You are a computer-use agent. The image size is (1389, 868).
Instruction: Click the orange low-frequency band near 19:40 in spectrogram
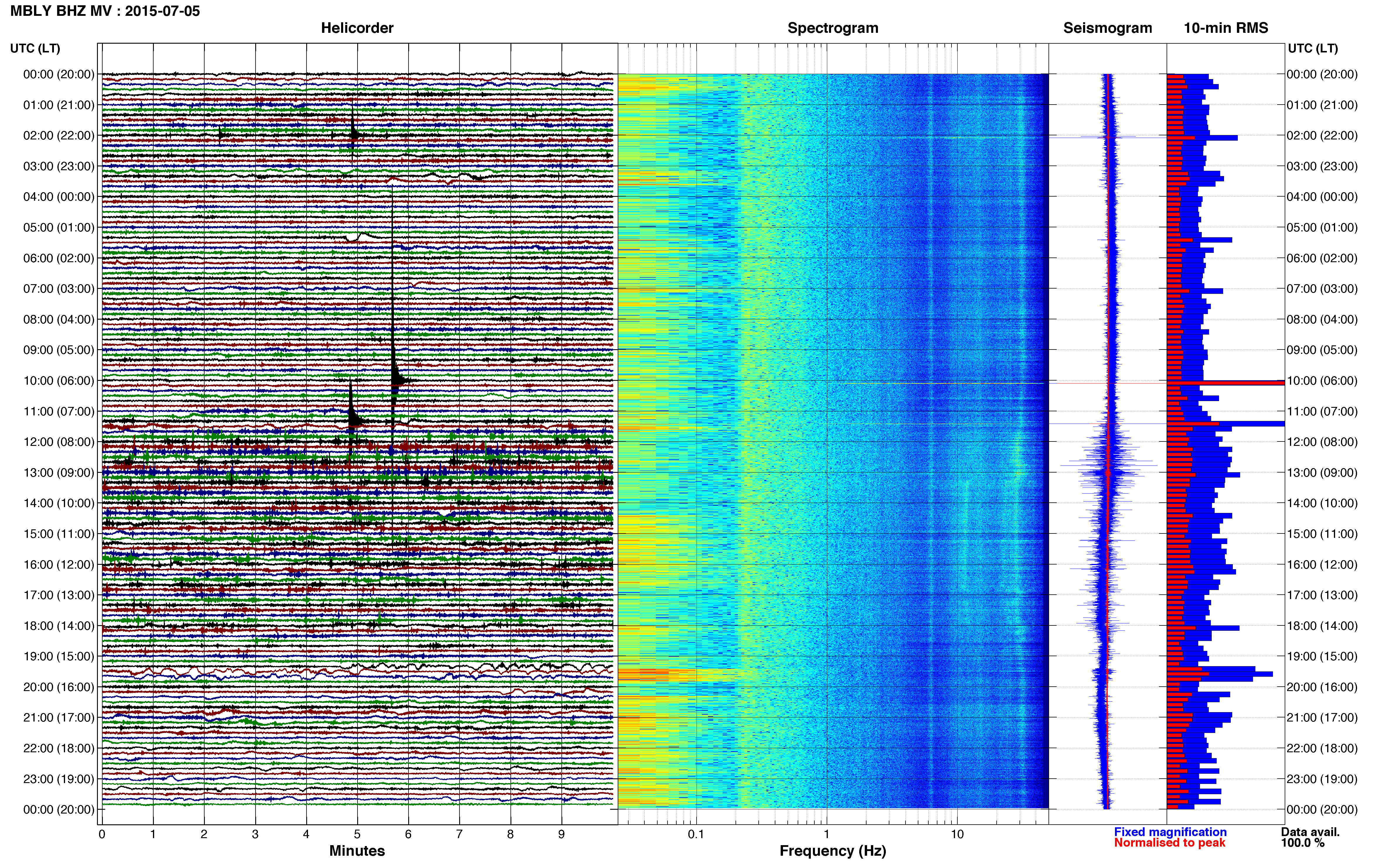(x=660, y=675)
